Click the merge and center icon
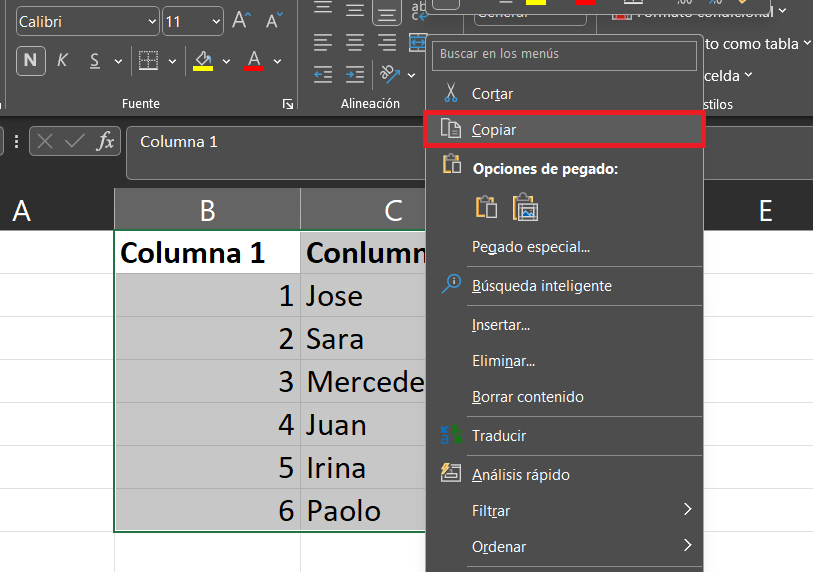 coord(417,43)
